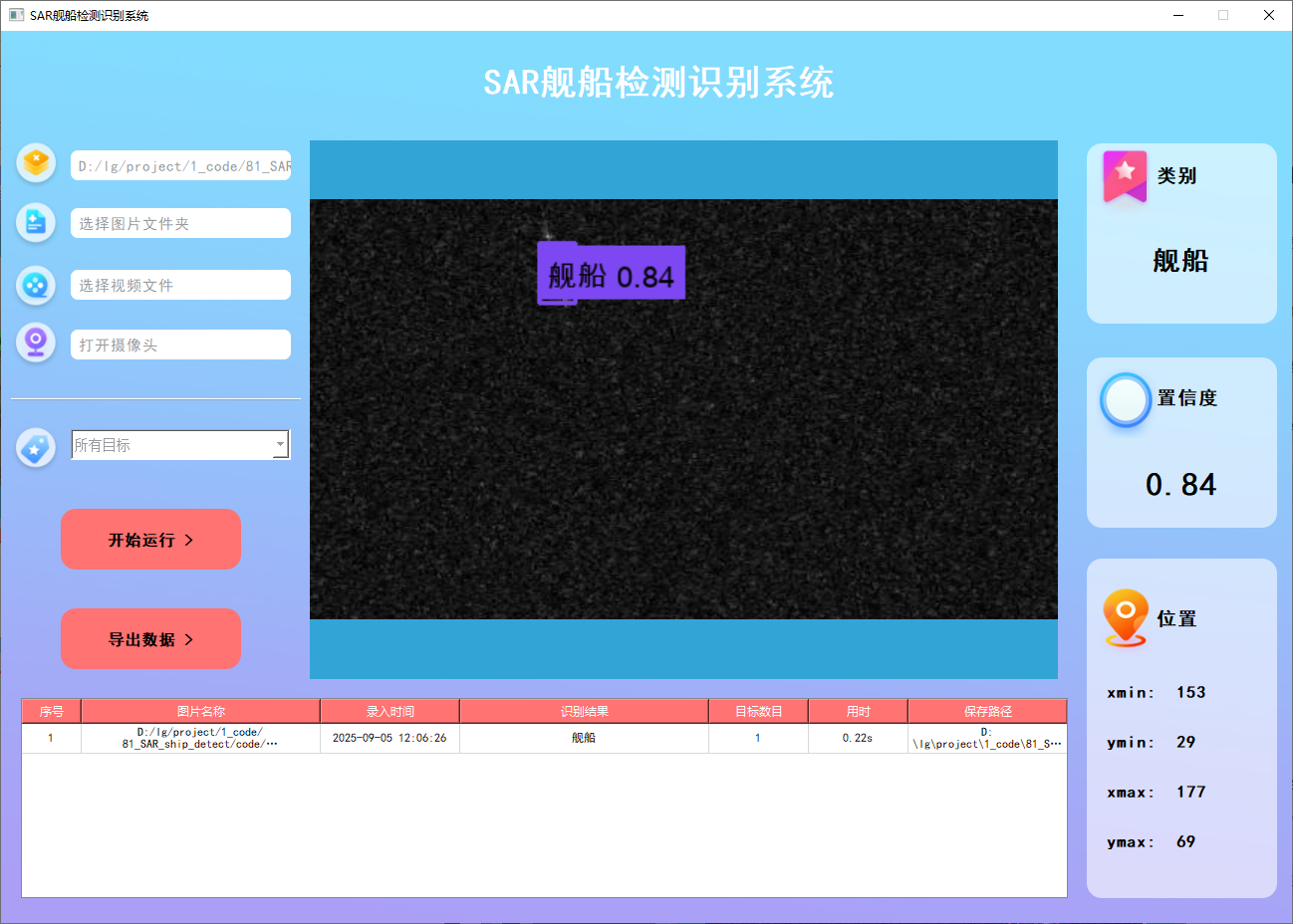The width and height of the screenshot is (1293, 924).
Task: Close the SAR detection window
Action: [1269, 15]
